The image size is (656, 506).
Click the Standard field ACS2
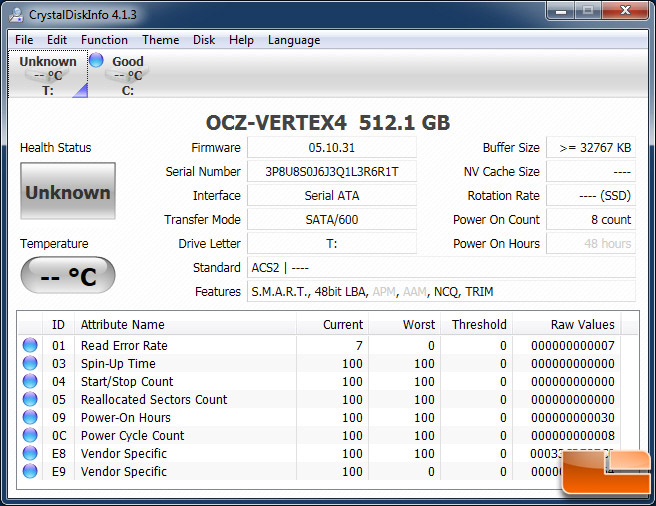441,267
